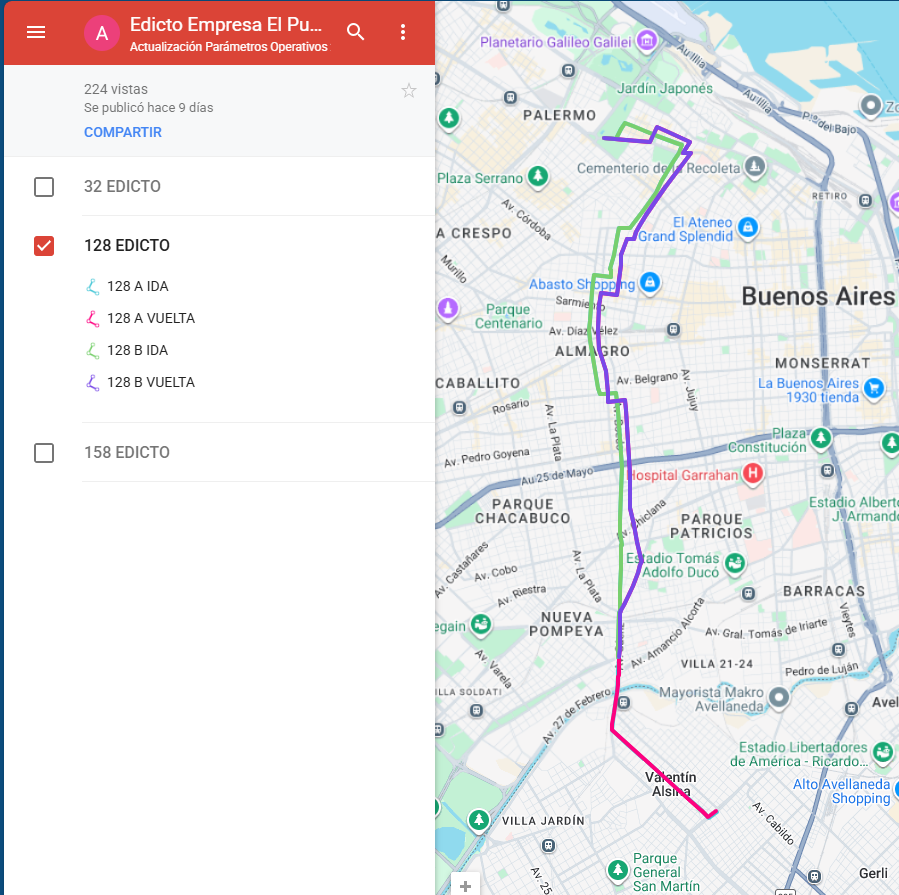Enable the 32 EDICTO layer checkbox
Viewport: 899px width, 895px height.
44,187
